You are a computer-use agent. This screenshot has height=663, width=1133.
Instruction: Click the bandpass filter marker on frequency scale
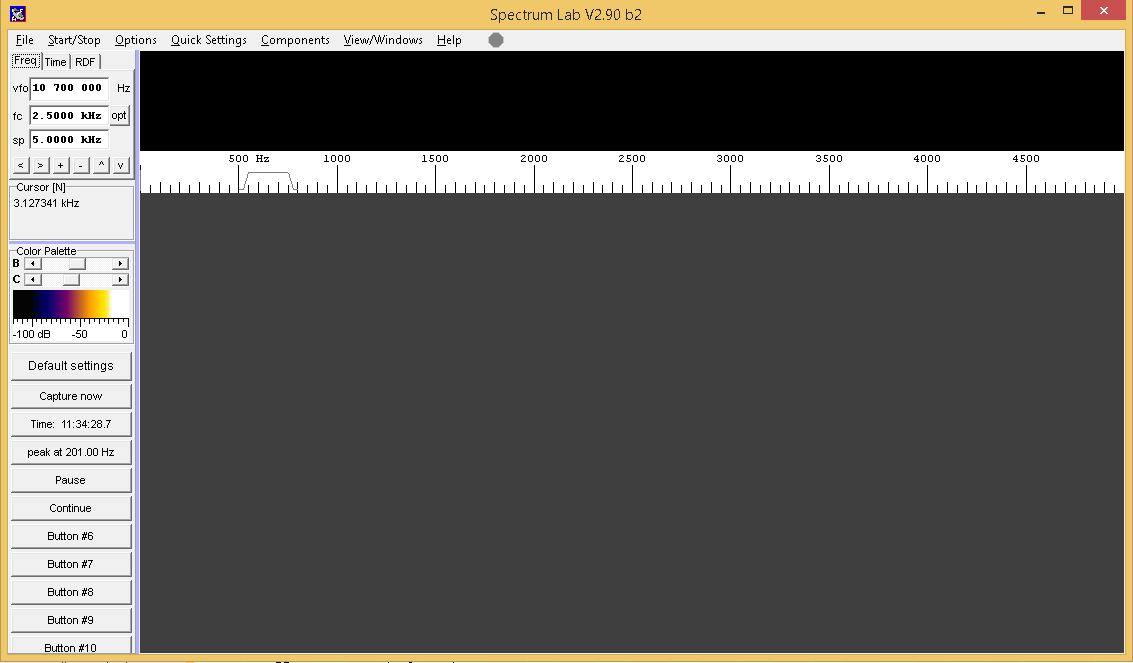tap(267, 179)
